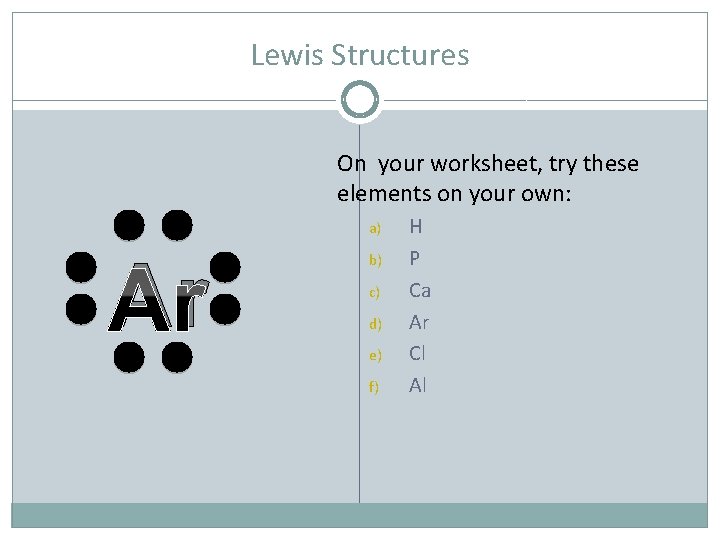Viewport: 720px width, 540px height.
Task: Click the upper electron dot left of Ar
Action: tap(80, 267)
